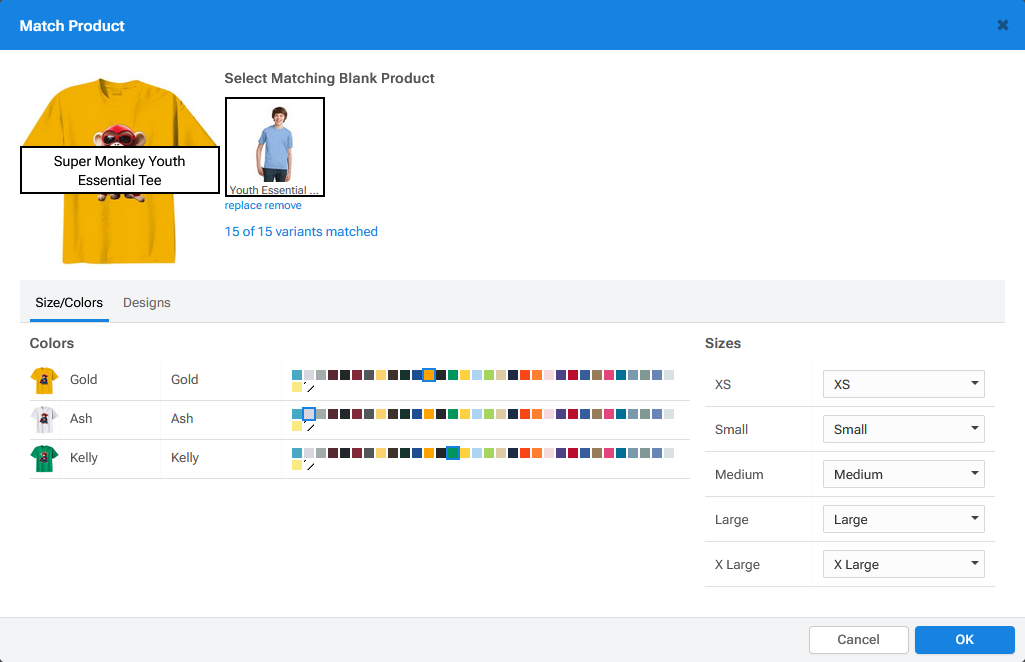
Task: Click the Colors heading
Action: point(52,343)
